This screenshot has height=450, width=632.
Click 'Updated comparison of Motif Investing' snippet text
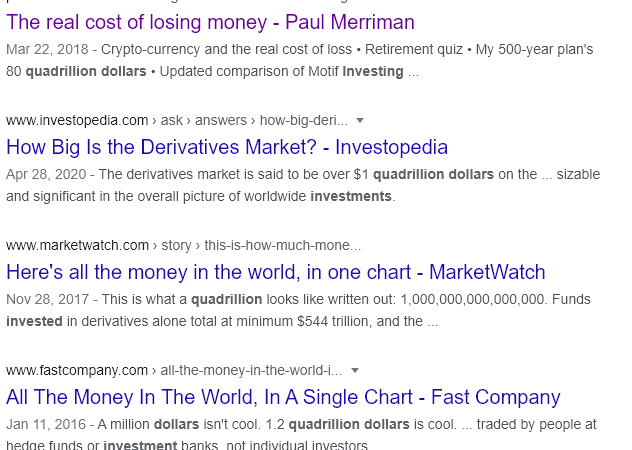281,71
